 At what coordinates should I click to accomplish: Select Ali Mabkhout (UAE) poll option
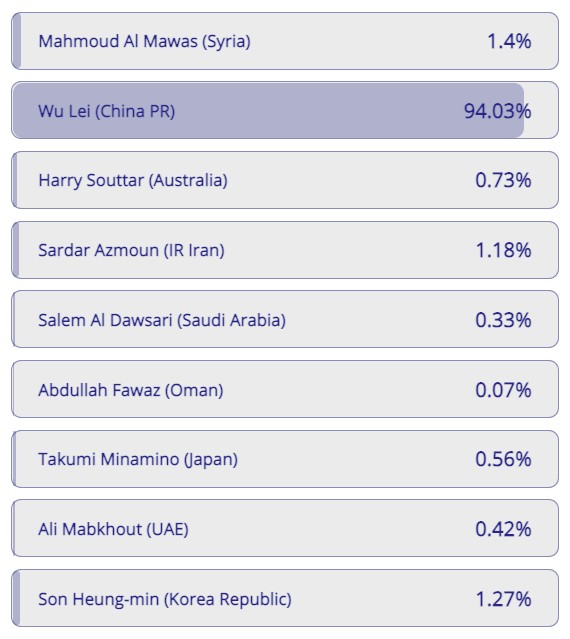(285, 529)
